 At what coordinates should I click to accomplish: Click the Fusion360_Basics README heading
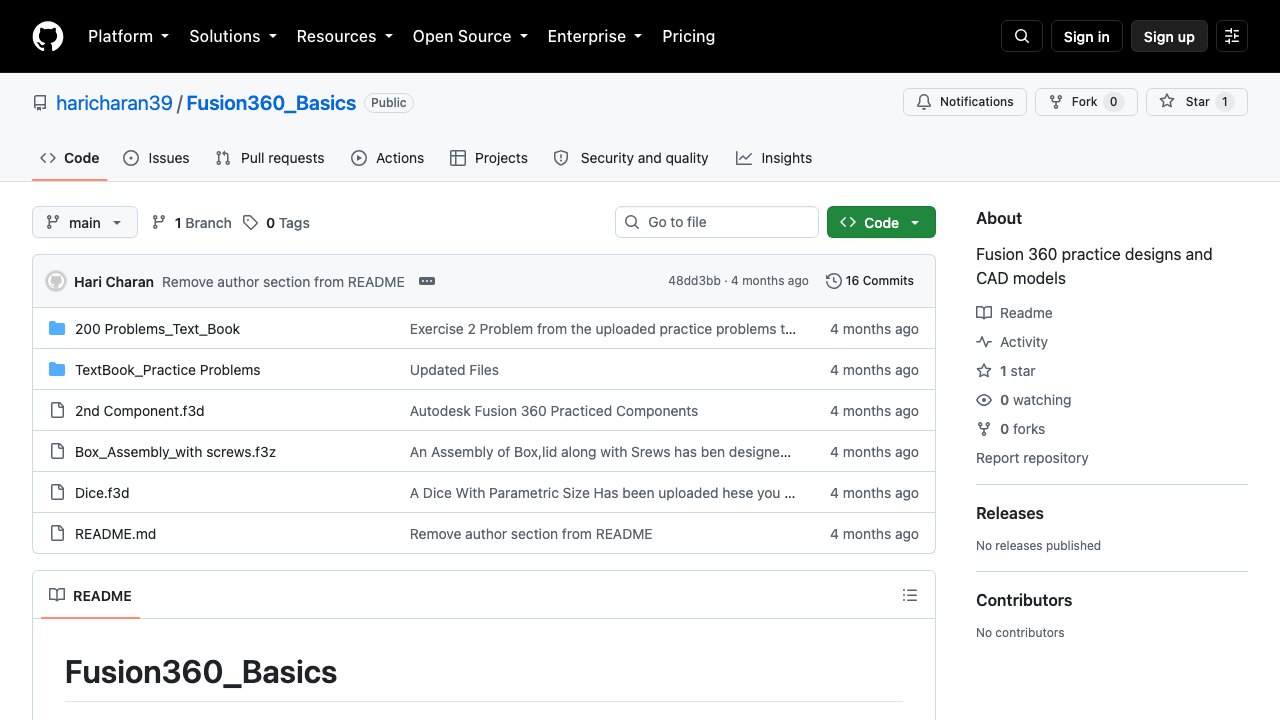click(201, 672)
